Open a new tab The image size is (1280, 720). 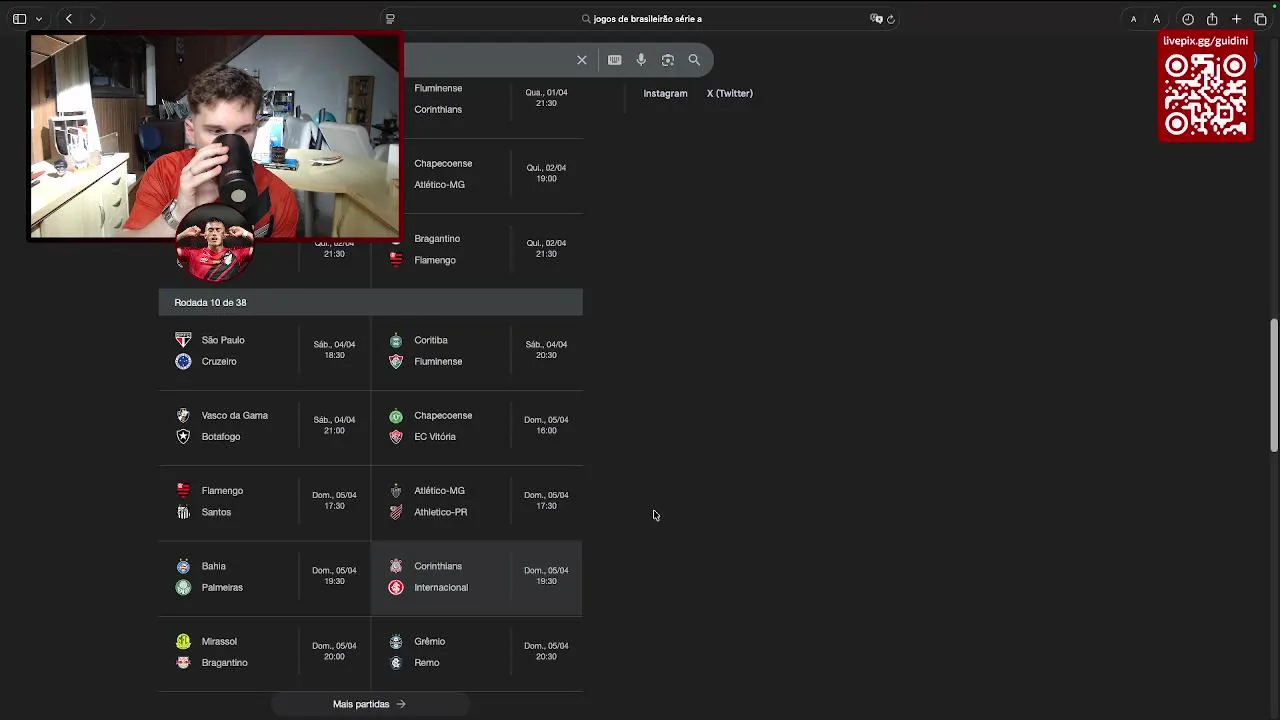(x=1236, y=19)
